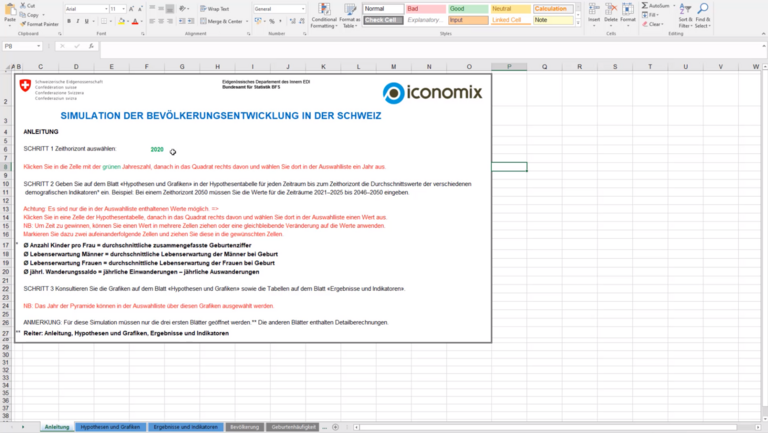Align text to the bottom

click(170, 9)
